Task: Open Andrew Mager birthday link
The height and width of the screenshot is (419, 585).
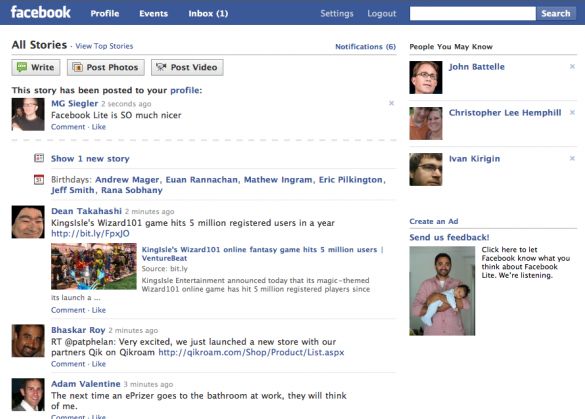Action: (127, 179)
